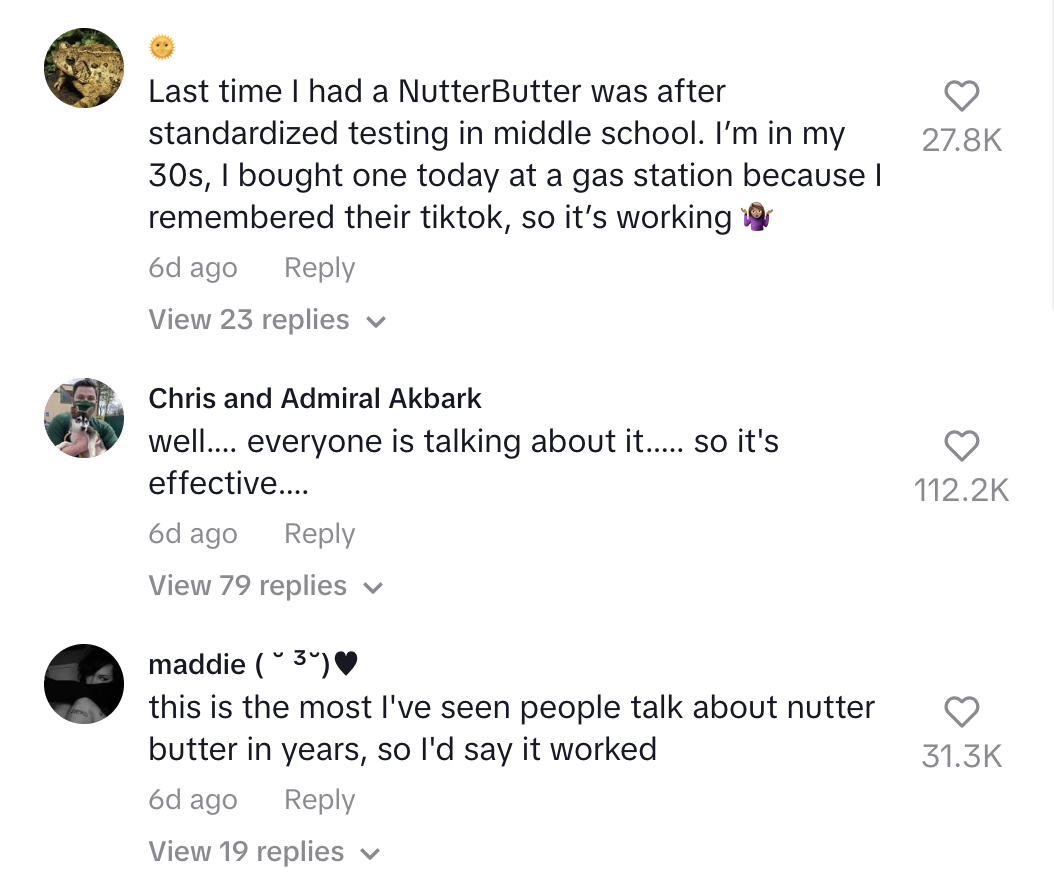Like the NutterButter standardized testing comment
The height and width of the screenshot is (884, 1054).
961,97
